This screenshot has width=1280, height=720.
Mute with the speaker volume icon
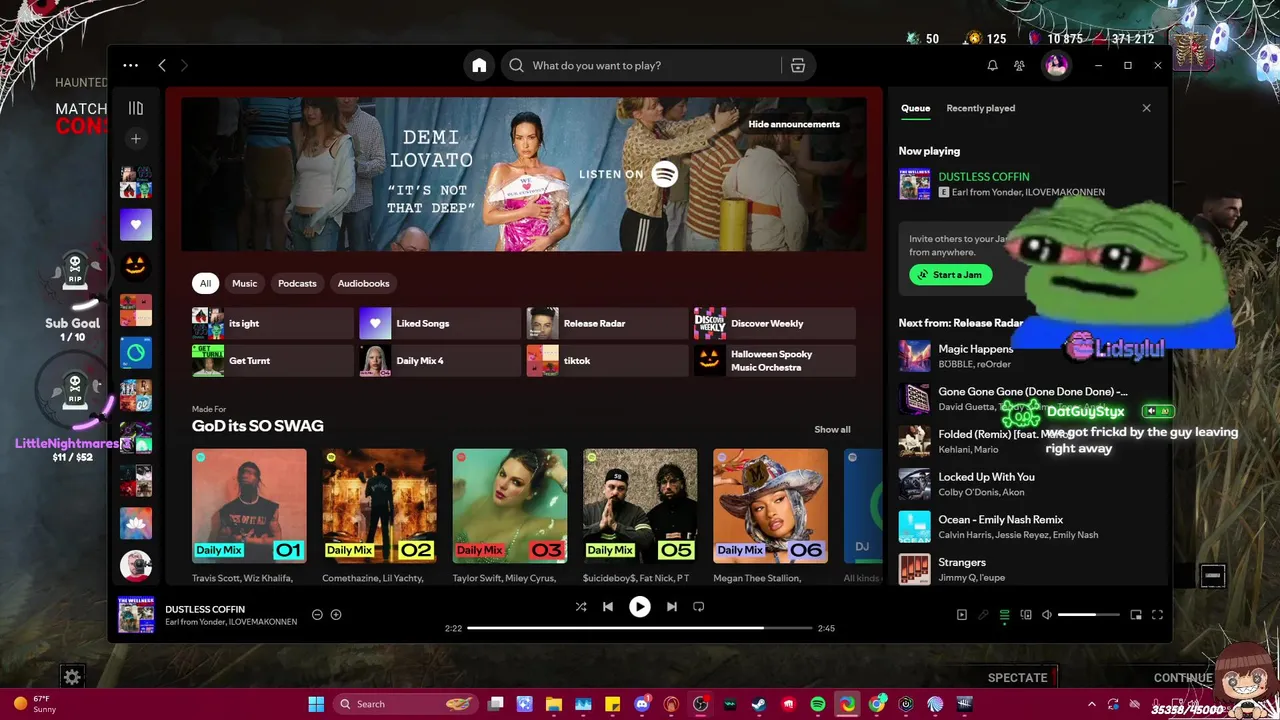[x=1047, y=615]
